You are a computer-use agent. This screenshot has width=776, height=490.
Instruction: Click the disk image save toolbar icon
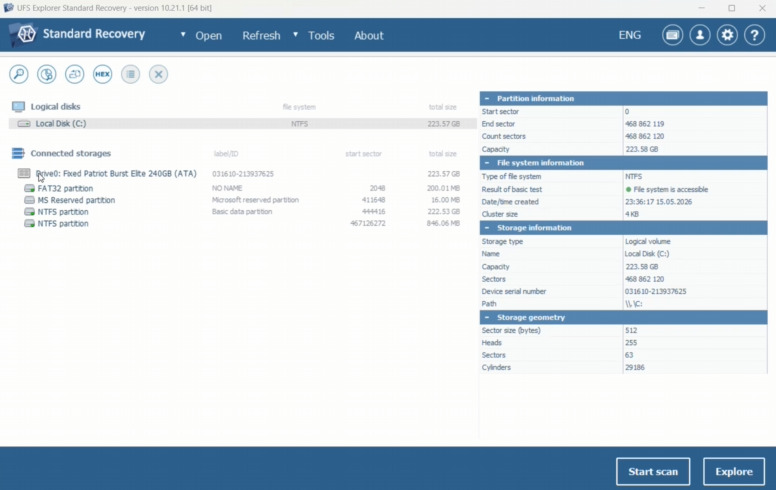pos(75,74)
